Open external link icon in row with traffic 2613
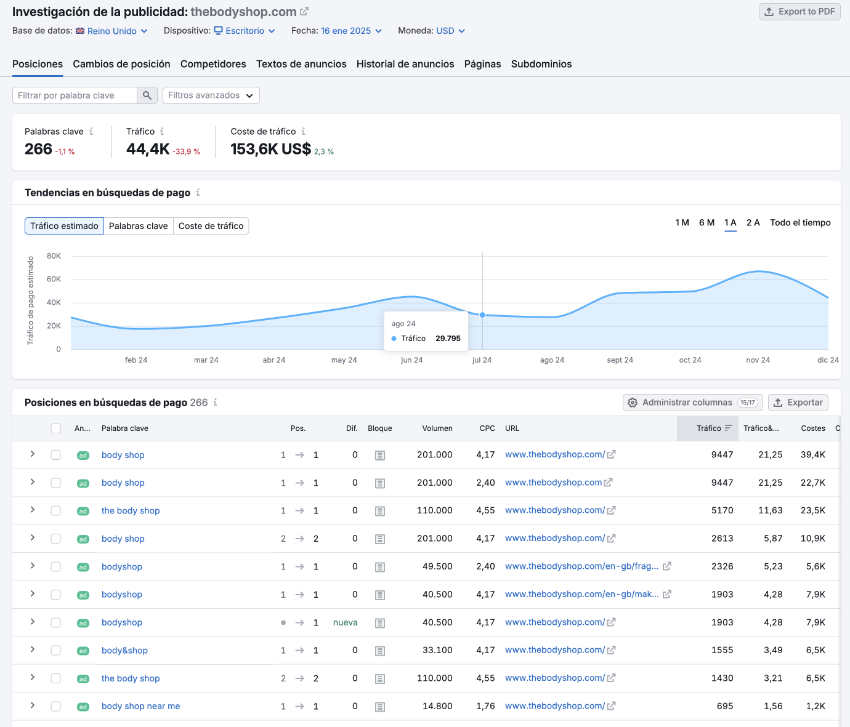 point(611,538)
